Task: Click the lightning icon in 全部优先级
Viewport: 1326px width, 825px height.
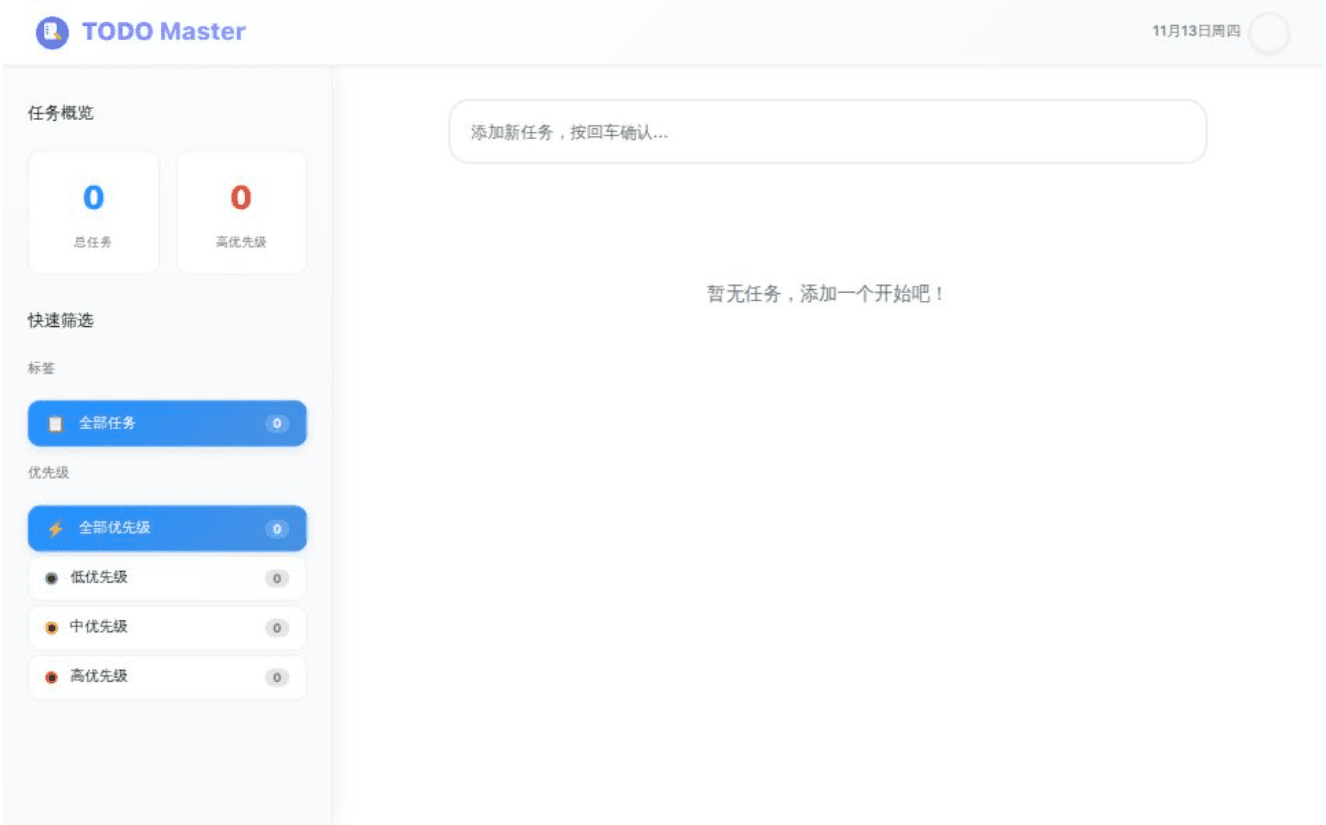Action: click(55, 528)
